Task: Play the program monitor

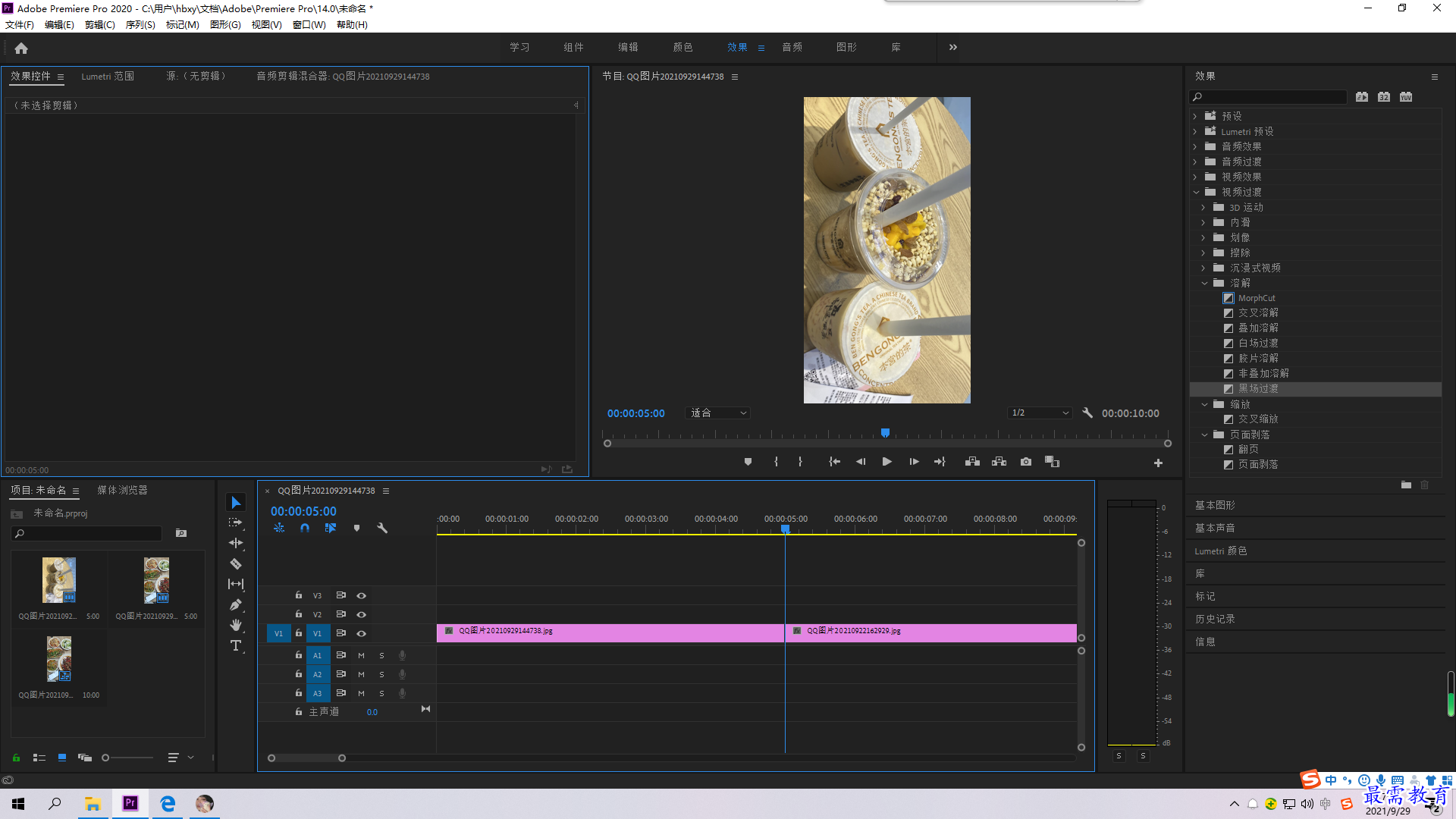Action: click(x=886, y=462)
